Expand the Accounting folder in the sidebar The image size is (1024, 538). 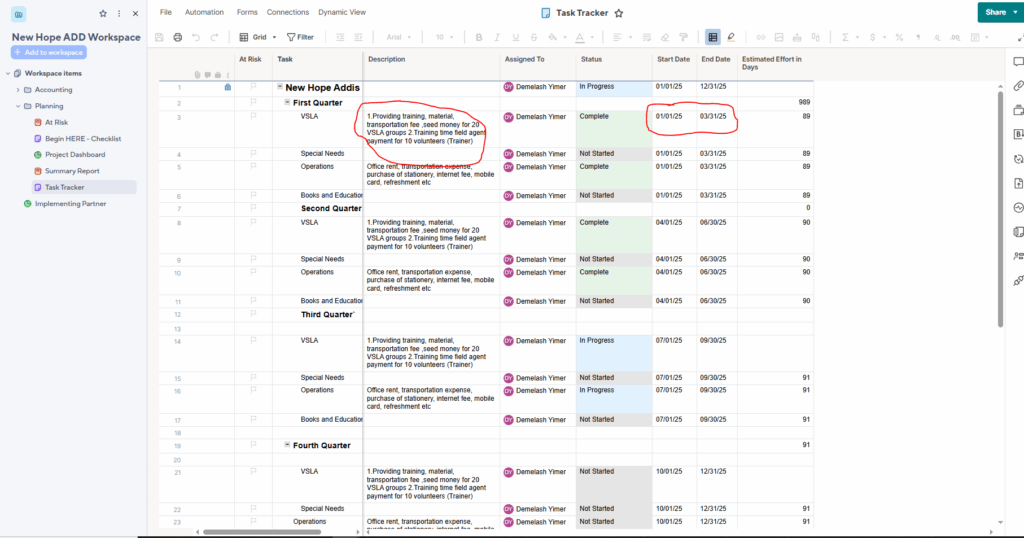pos(17,90)
